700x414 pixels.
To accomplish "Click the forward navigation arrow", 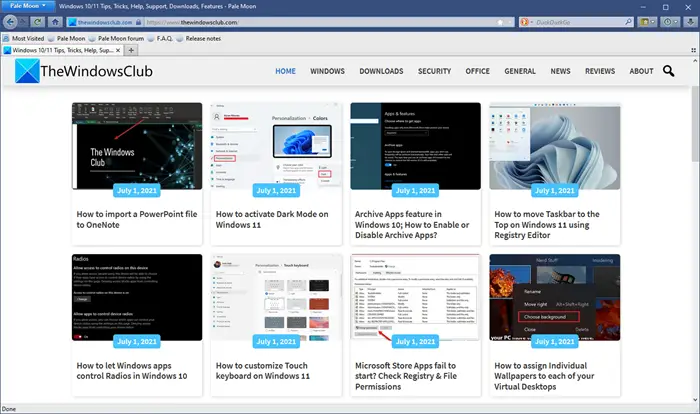I will (x=23, y=22).
